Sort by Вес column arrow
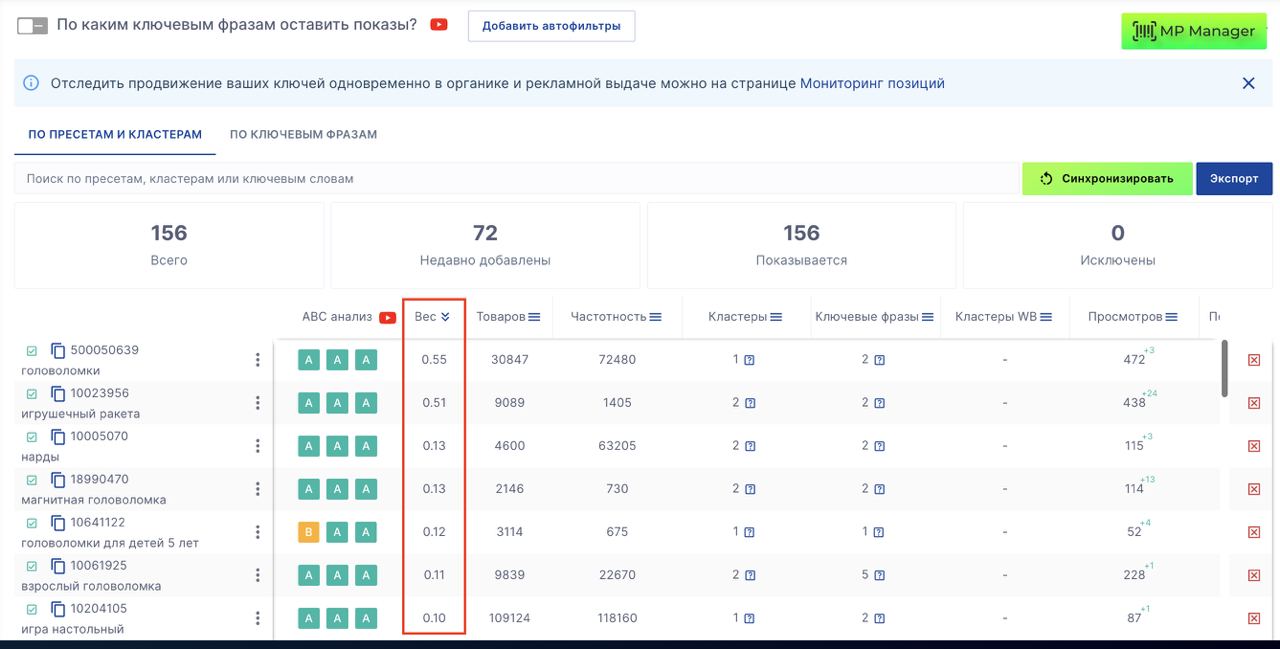1280x649 pixels. tap(445, 317)
